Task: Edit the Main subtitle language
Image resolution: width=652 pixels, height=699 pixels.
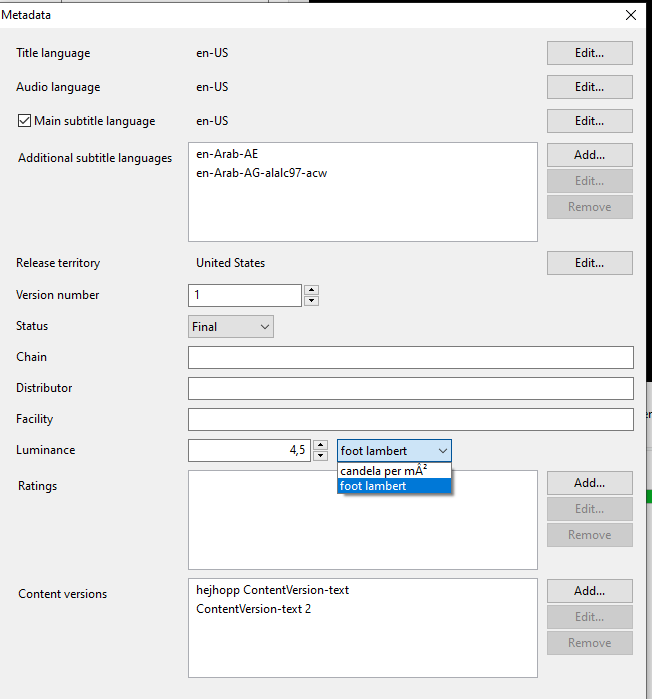Action: (589, 121)
